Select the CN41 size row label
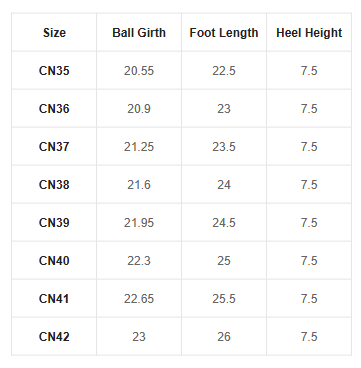361x368 pixels. tap(54, 299)
